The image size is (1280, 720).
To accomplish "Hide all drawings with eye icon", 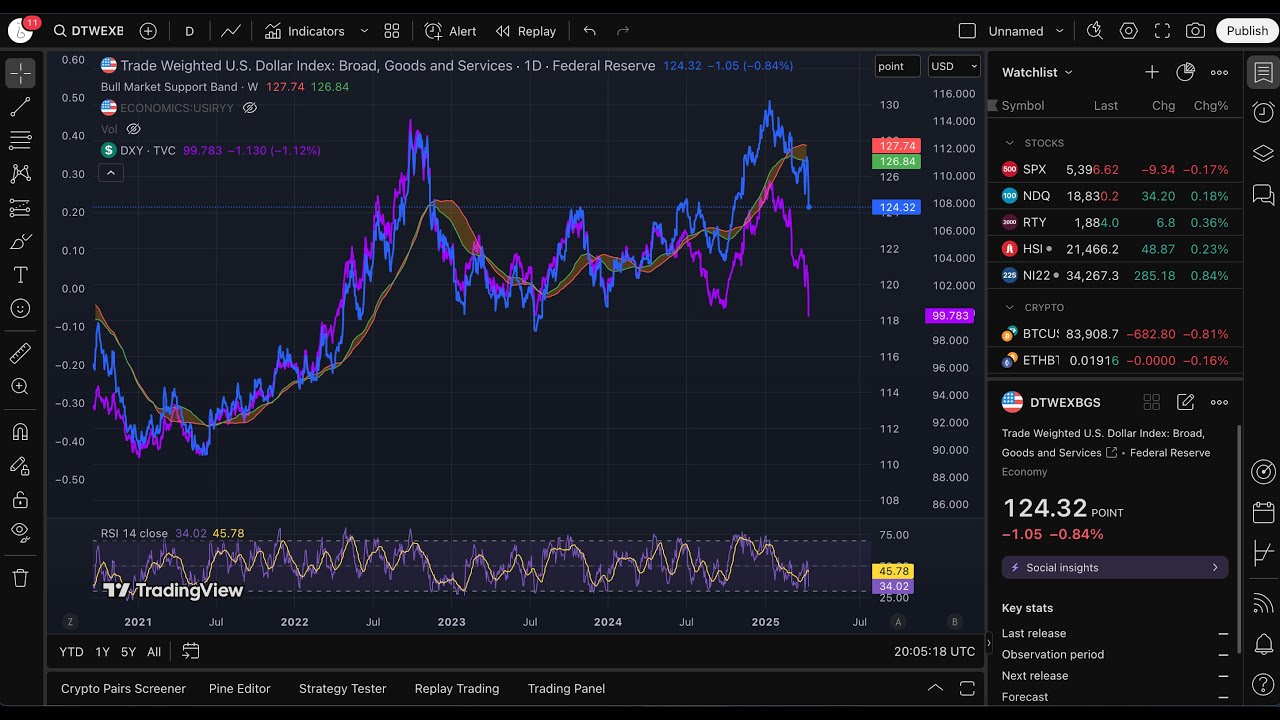I will 20,532.
